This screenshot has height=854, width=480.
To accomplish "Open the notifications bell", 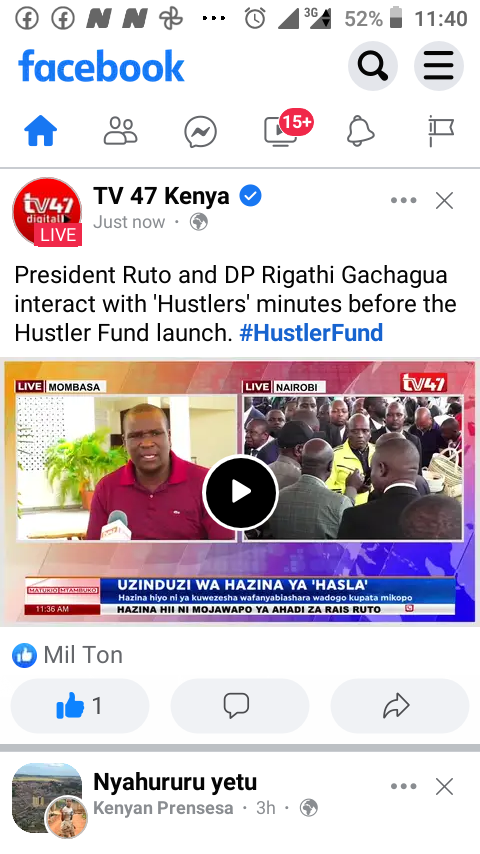I will coord(361,131).
